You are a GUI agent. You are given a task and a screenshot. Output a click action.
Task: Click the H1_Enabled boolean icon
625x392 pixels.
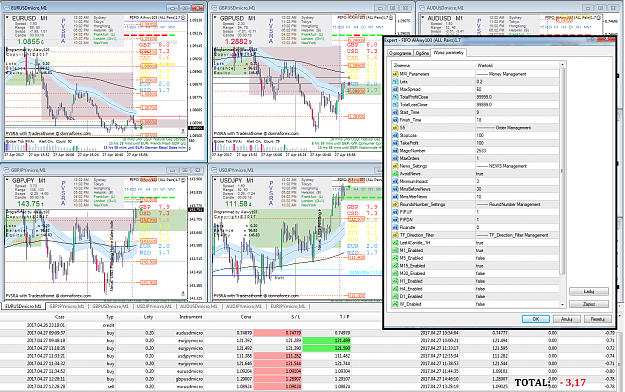point(395,281)
